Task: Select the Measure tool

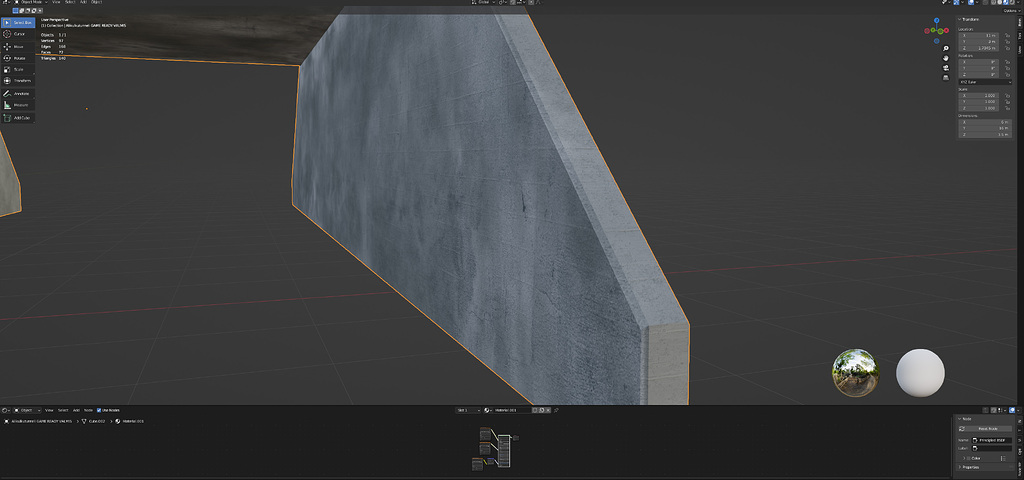Action: (18, 104)
